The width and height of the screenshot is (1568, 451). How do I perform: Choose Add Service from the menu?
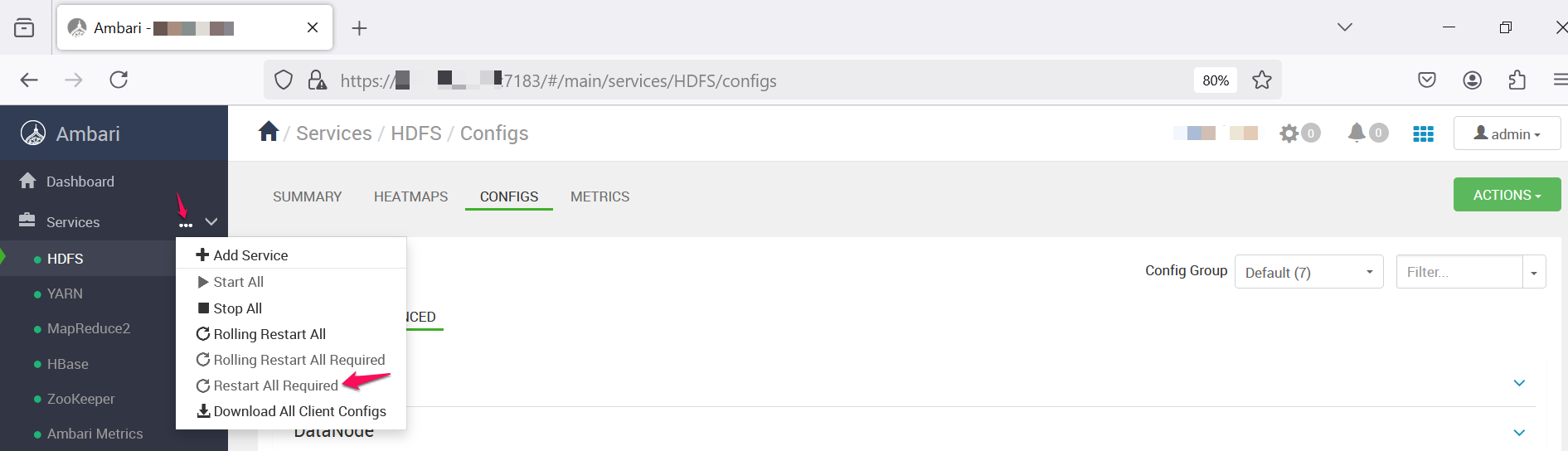pyautogui.click(x=242, y=255)
